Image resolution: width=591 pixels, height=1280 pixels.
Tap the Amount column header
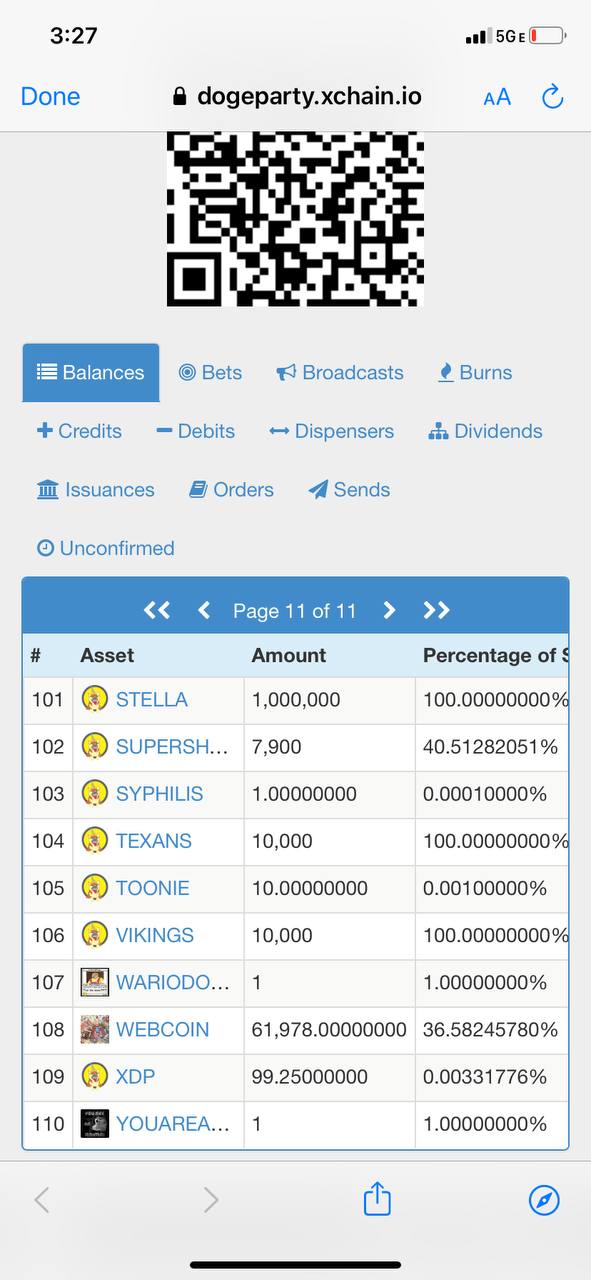[288, 655]
